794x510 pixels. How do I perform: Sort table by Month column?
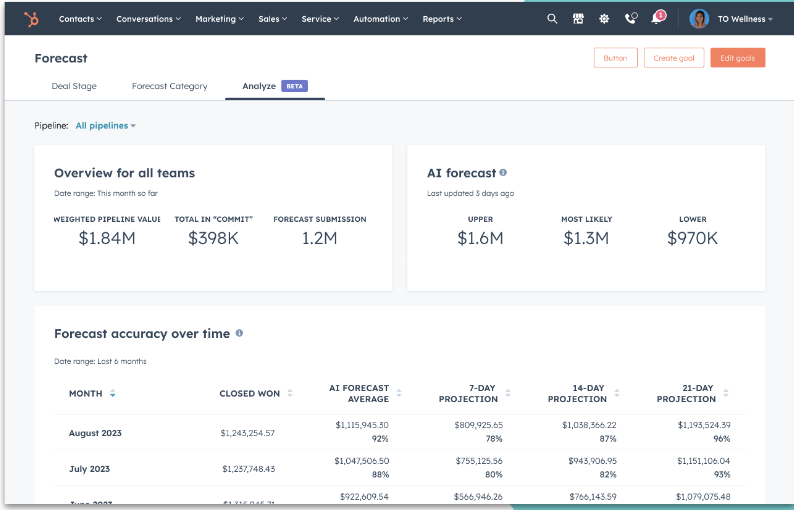click(113, 394)
